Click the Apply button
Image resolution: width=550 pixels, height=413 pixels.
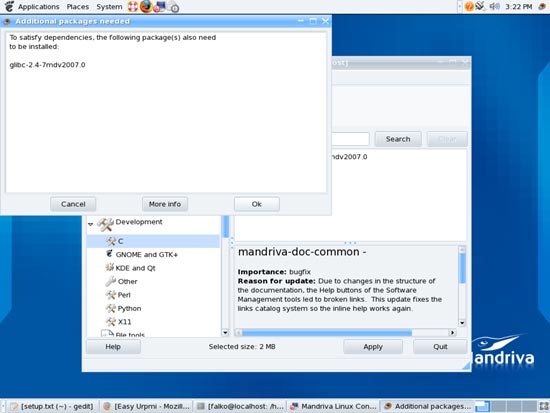pos(373,347)
